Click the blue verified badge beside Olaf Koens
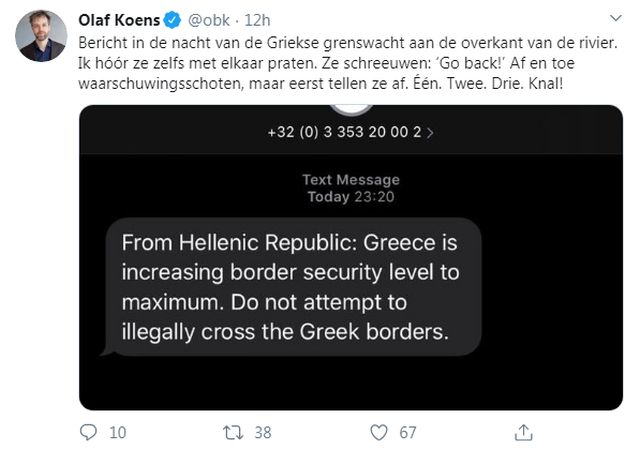 tap(170, 19)
